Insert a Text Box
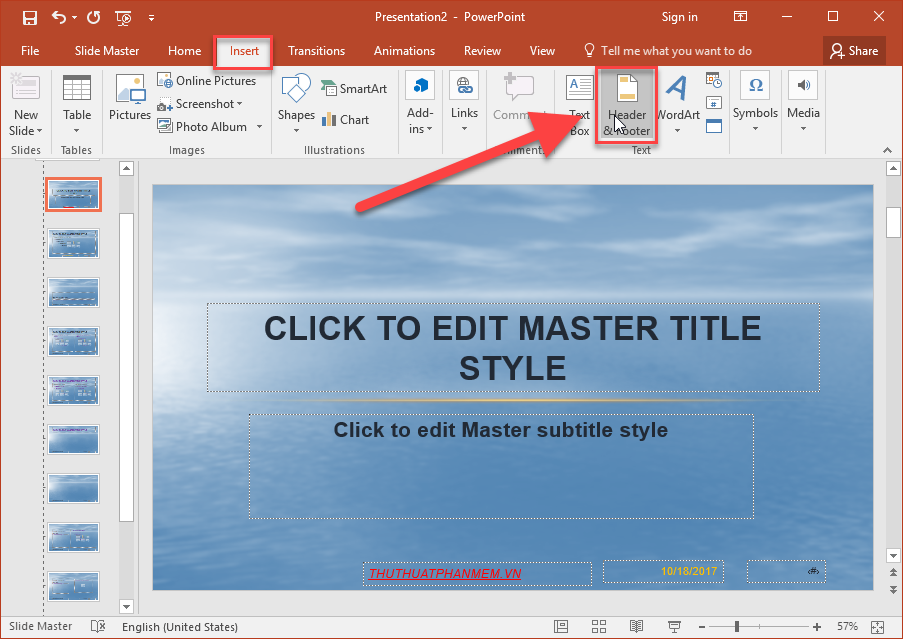 point(579,105)
